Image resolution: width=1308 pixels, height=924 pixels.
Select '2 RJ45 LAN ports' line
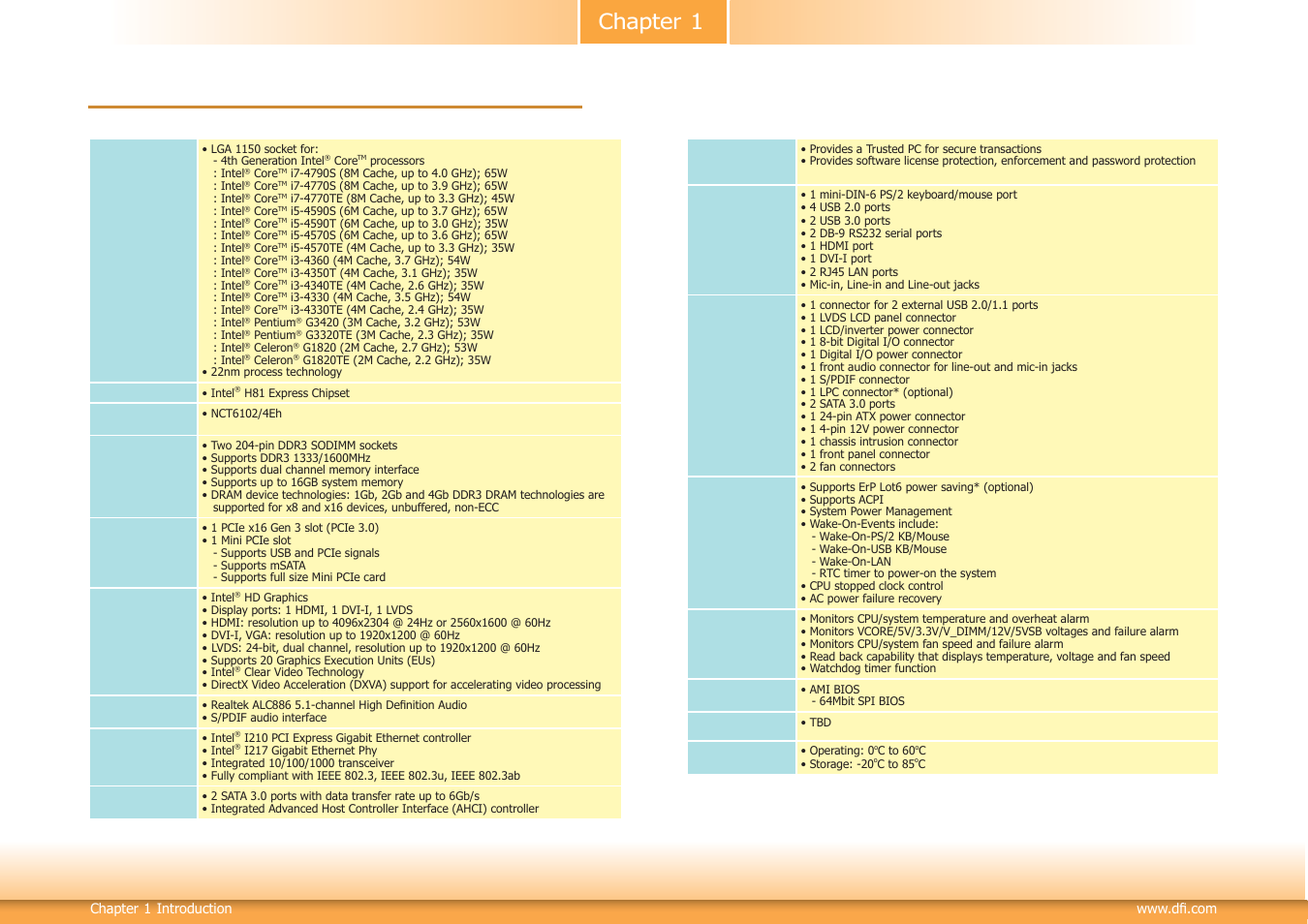849,272
